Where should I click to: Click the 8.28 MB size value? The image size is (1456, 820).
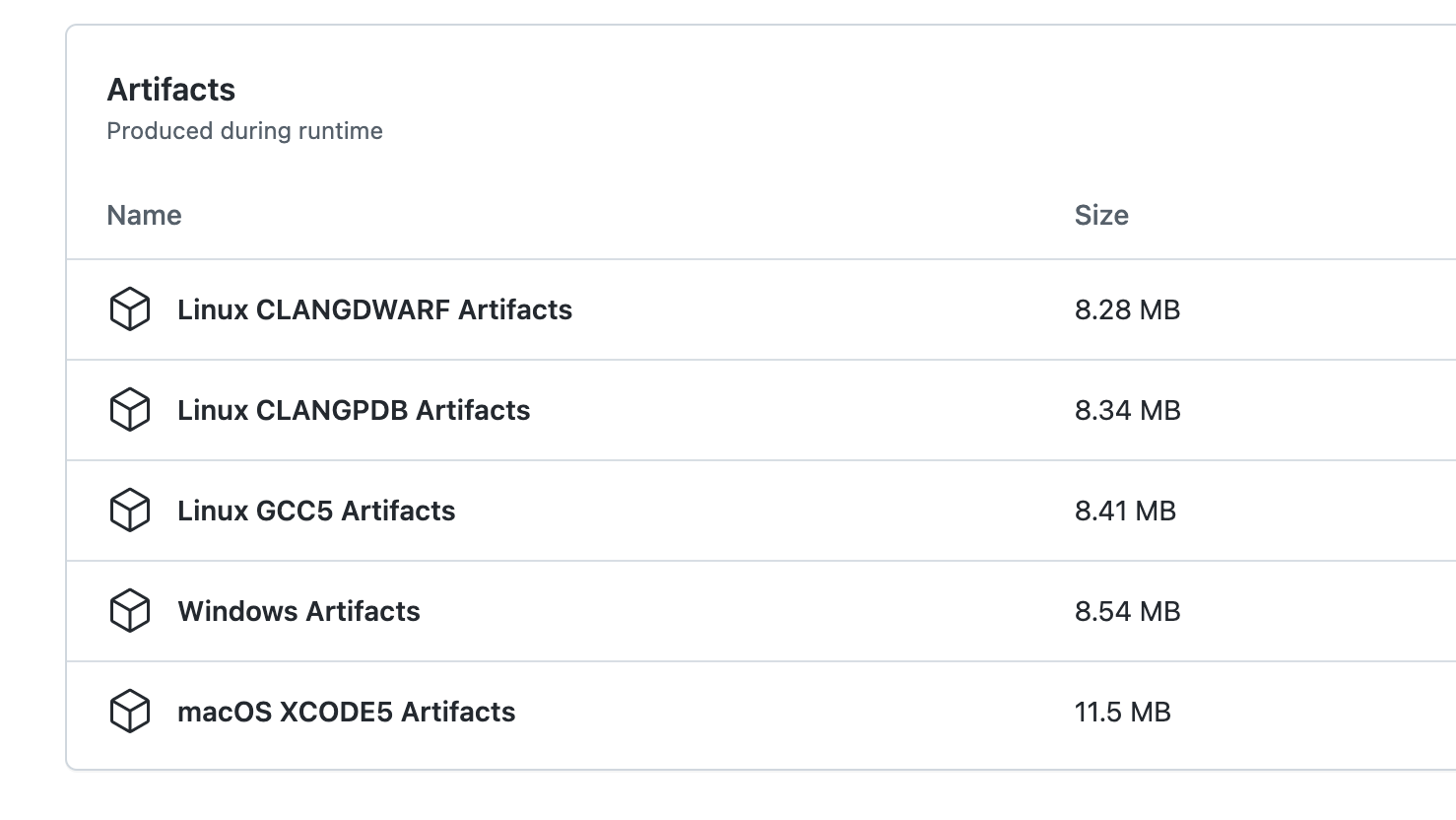coord(1127,309)
